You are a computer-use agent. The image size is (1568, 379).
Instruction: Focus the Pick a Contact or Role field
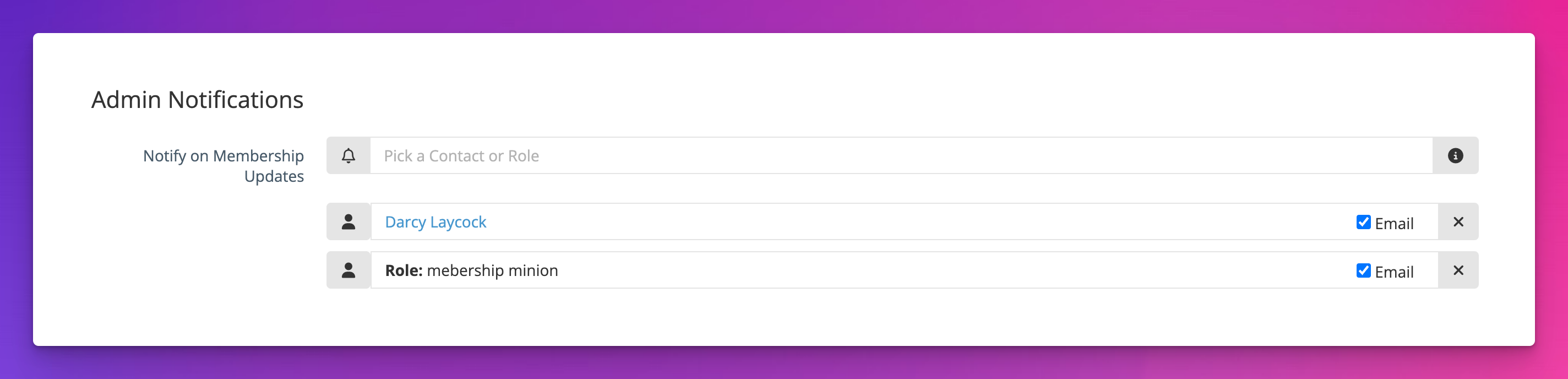tap(901, 155)
